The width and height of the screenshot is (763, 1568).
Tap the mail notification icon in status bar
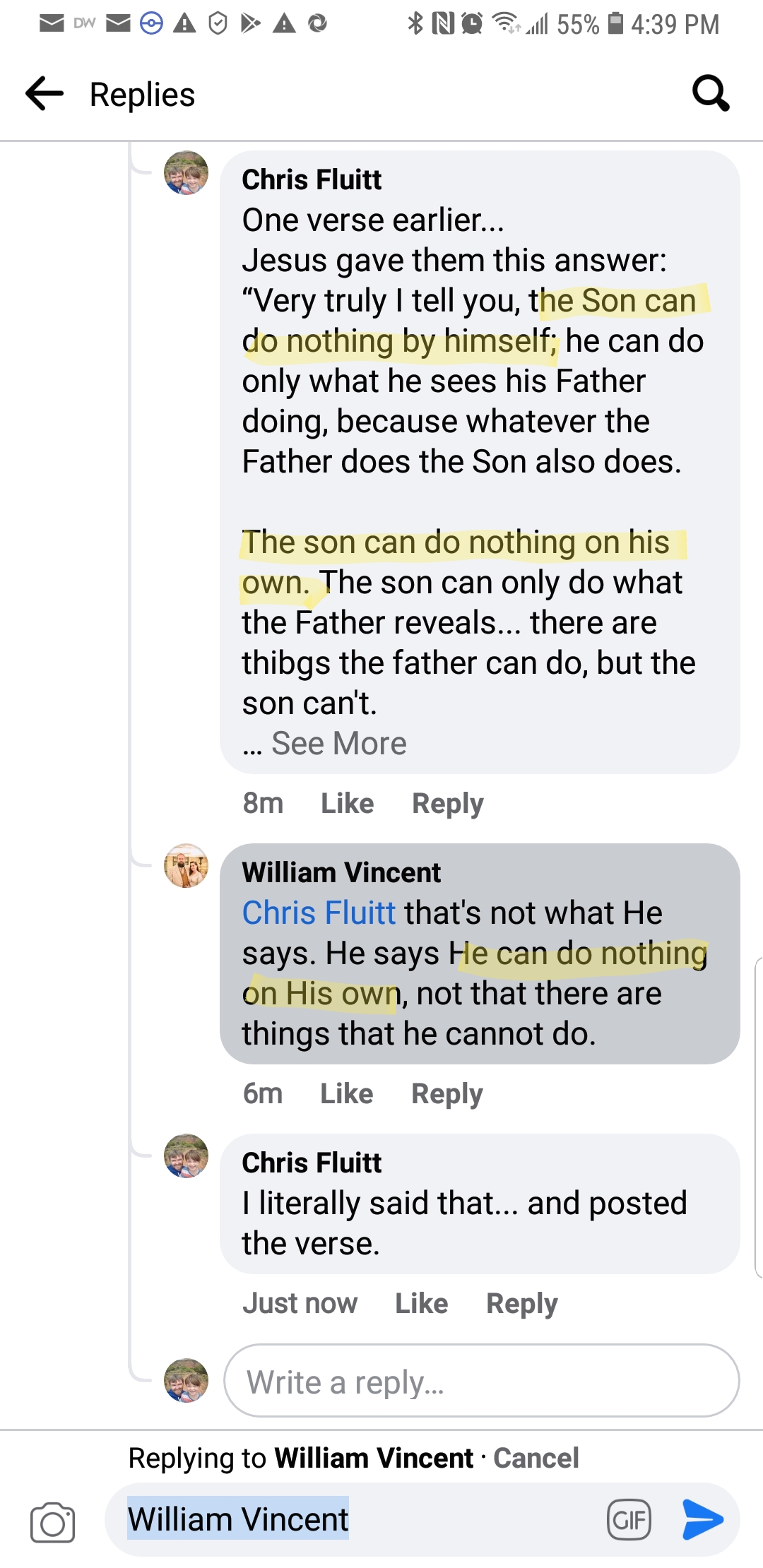52,23
